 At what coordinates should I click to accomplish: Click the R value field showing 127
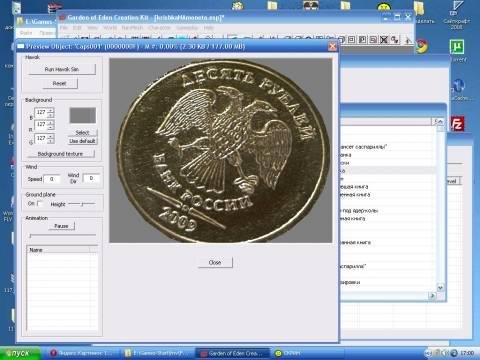click(41, 124)
